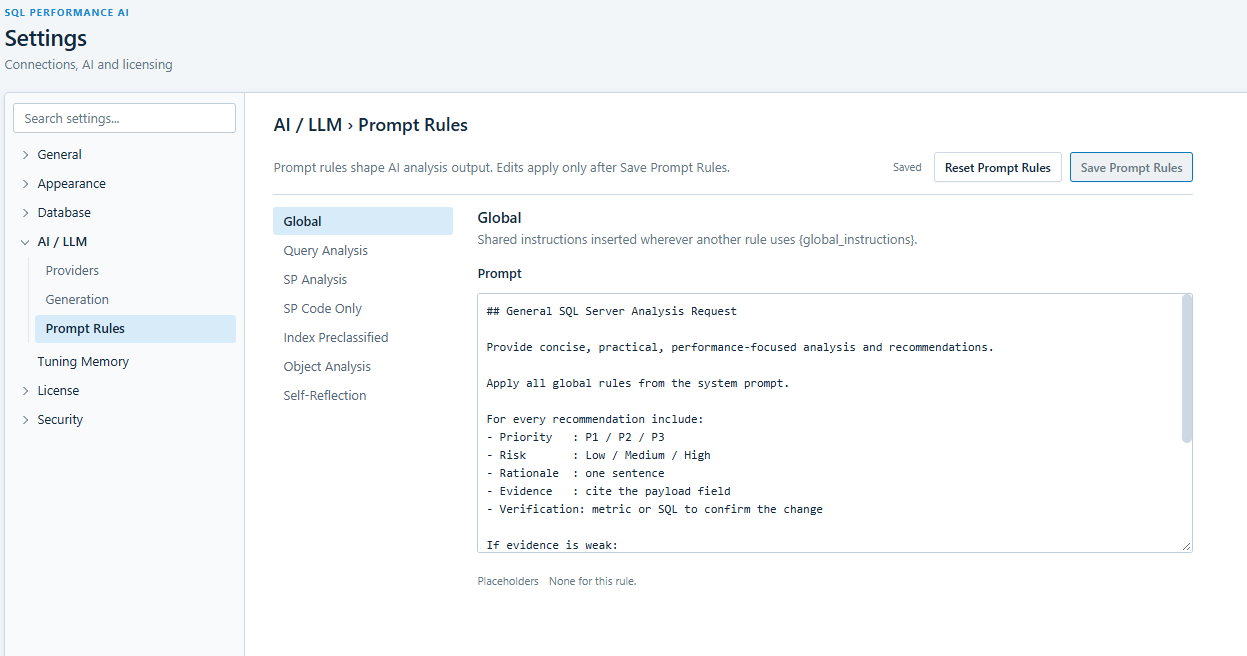The height and width of the screenshot is (656, 1247).
Task: Click the Rationale : one sentence line
Action: pos(576,473)
